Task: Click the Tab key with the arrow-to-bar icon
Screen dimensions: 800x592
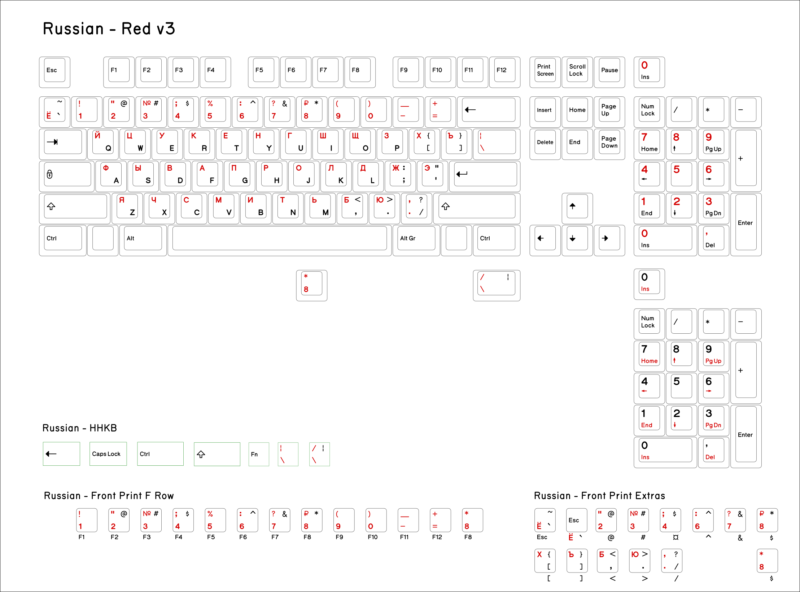Action: click(x=63, y=144)
